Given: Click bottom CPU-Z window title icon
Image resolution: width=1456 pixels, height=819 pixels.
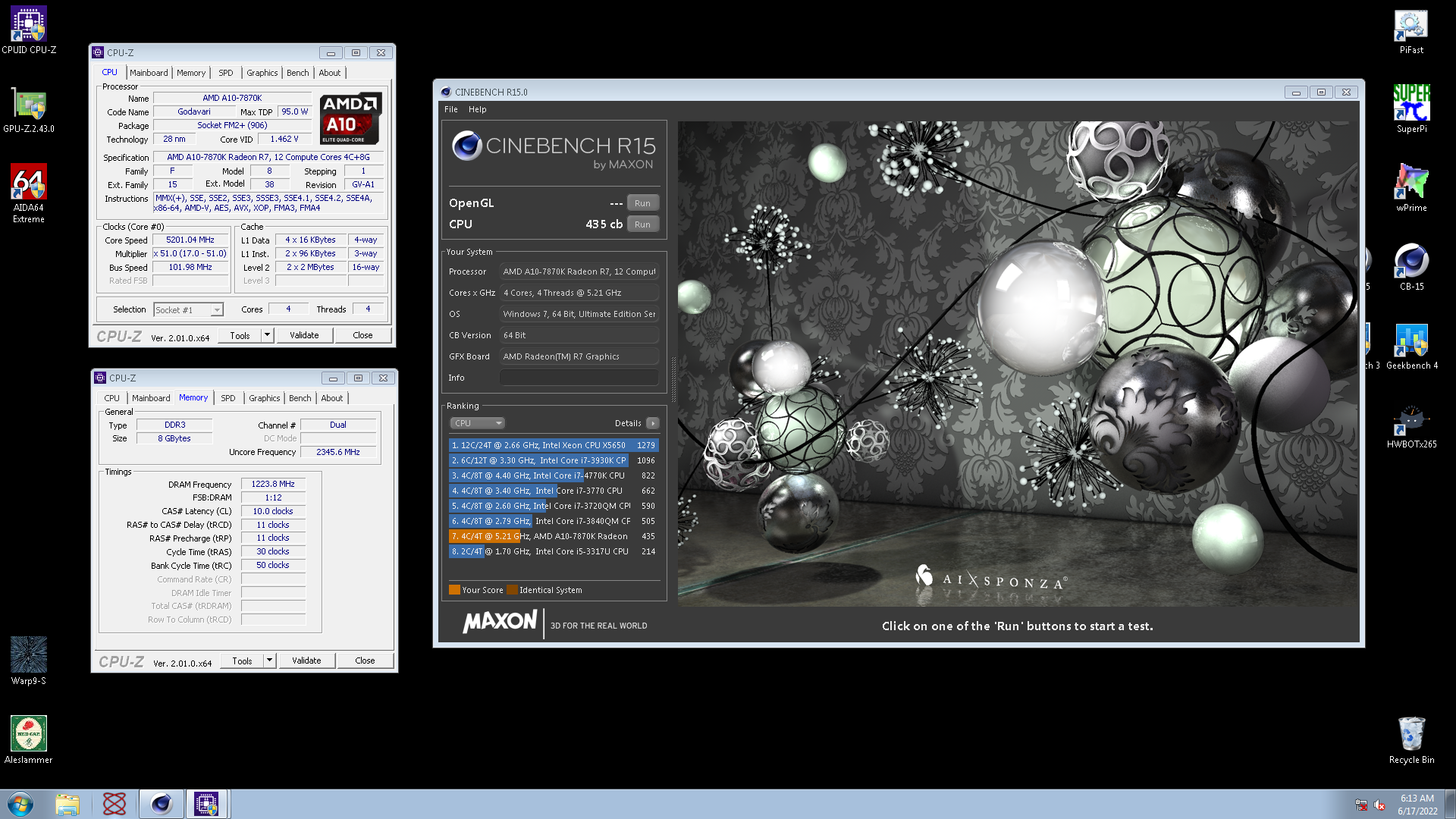Looking at the screenshot, I should [x=100, y=378].
